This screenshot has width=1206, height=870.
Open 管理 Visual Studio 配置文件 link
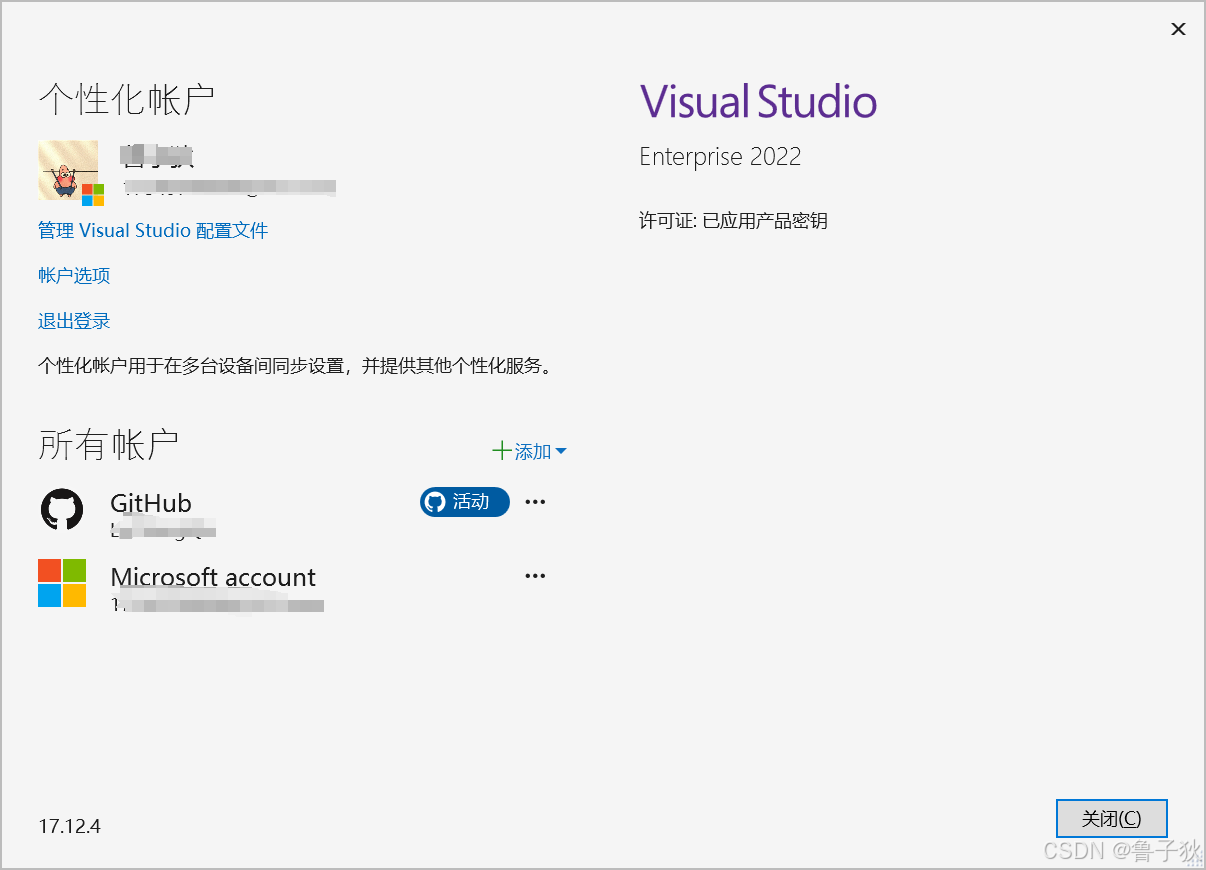tap(153, 231)
